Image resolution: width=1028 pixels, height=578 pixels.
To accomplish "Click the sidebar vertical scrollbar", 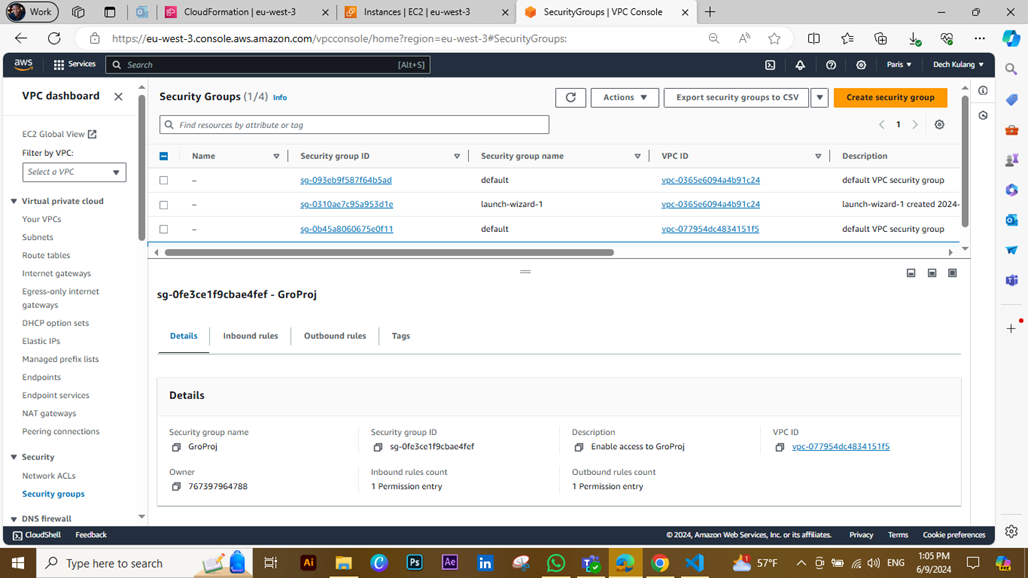I will 142,168.
